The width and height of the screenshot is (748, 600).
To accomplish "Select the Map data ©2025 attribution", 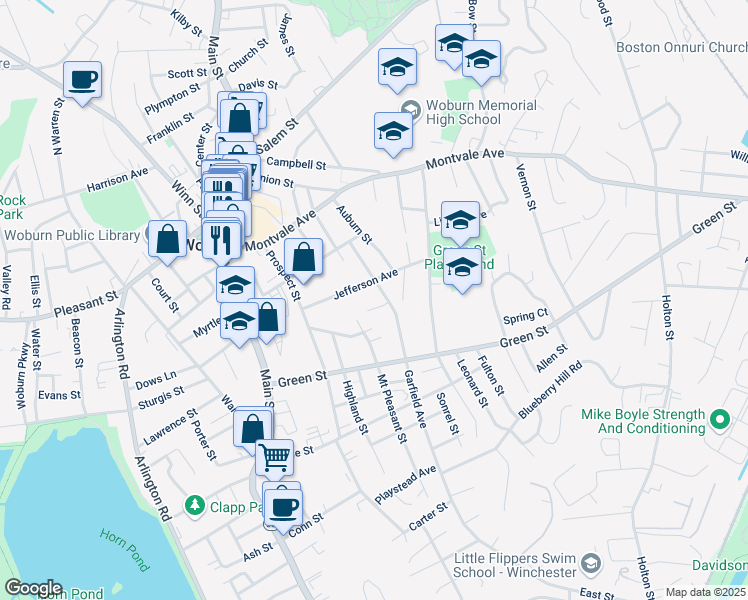I will (x=706, y=593).
